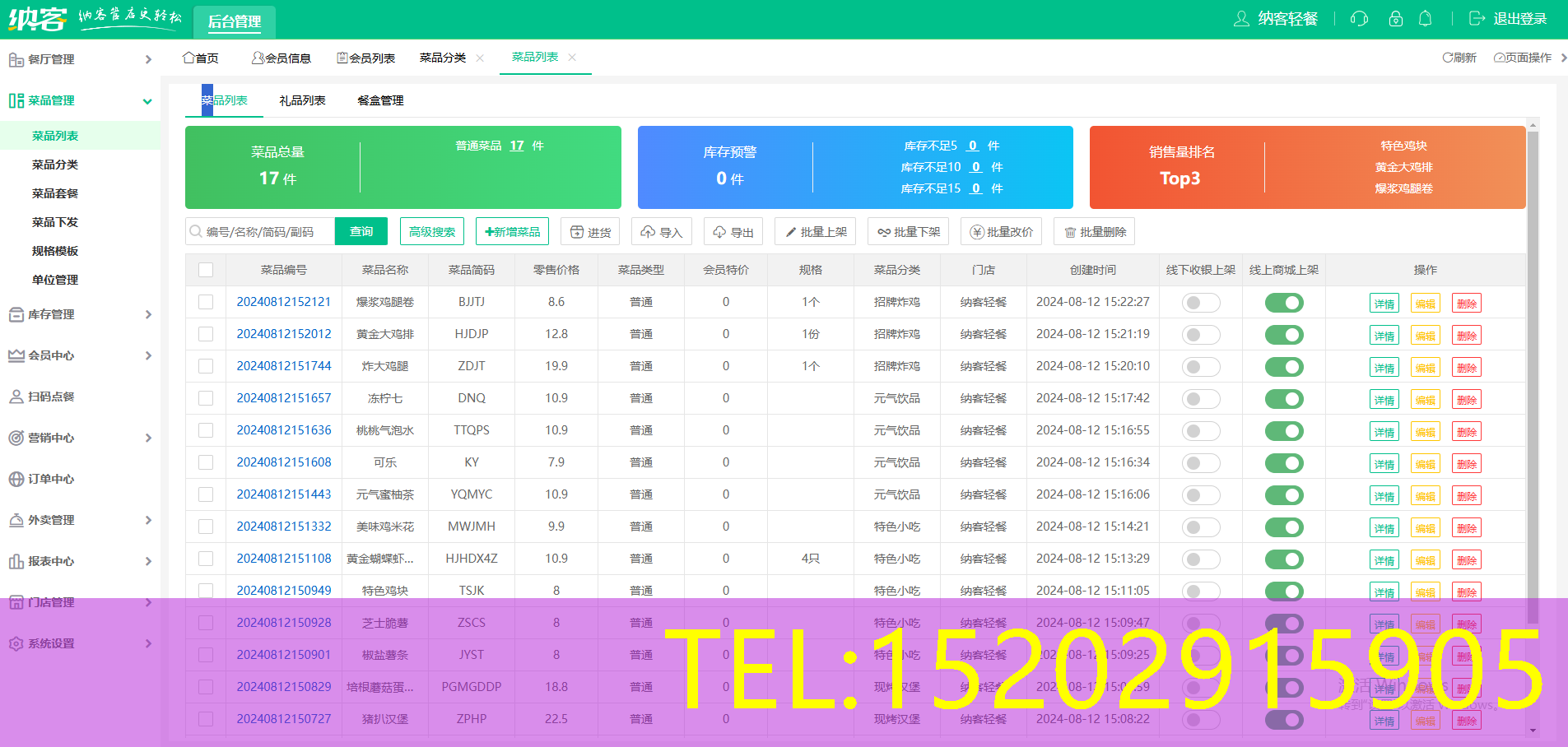Check the select-all checkbox in table header

tap(206, 270)
